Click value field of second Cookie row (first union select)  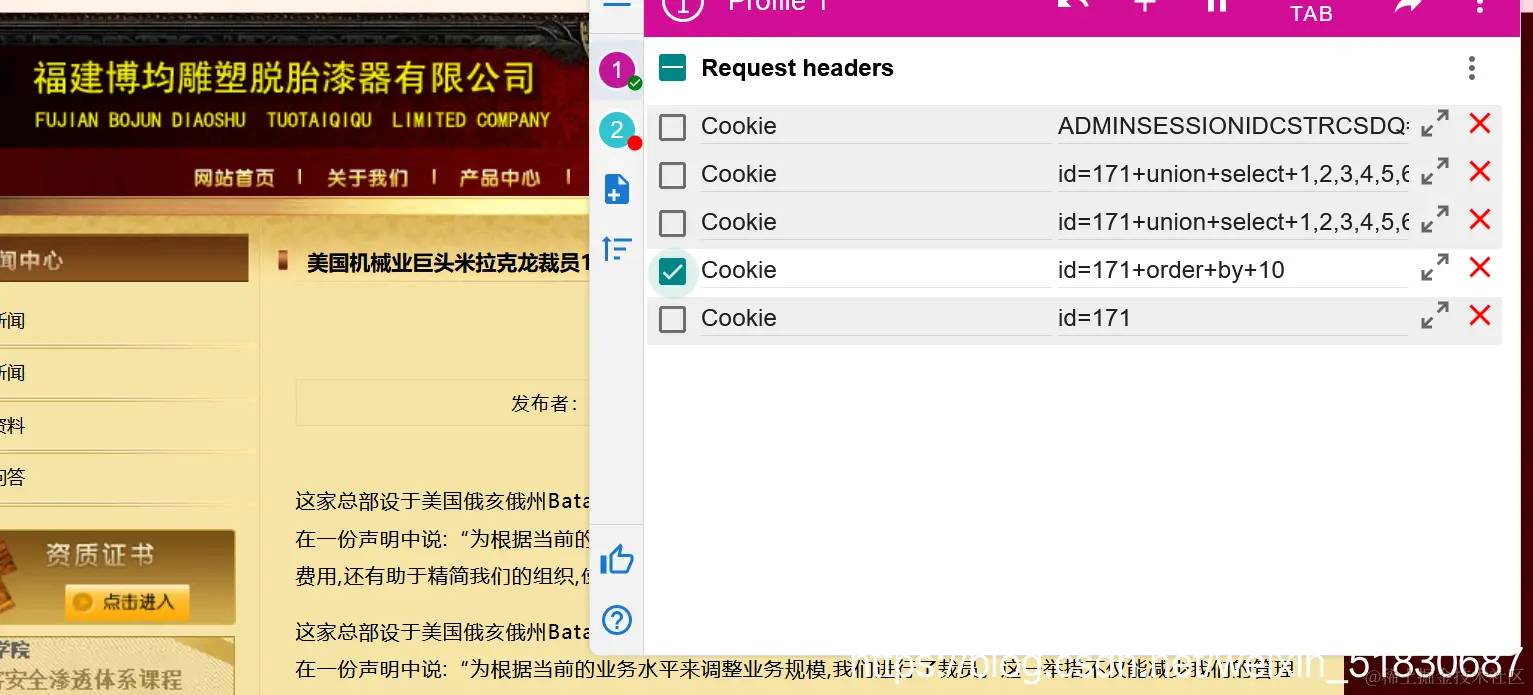(x=1233, y=174)
